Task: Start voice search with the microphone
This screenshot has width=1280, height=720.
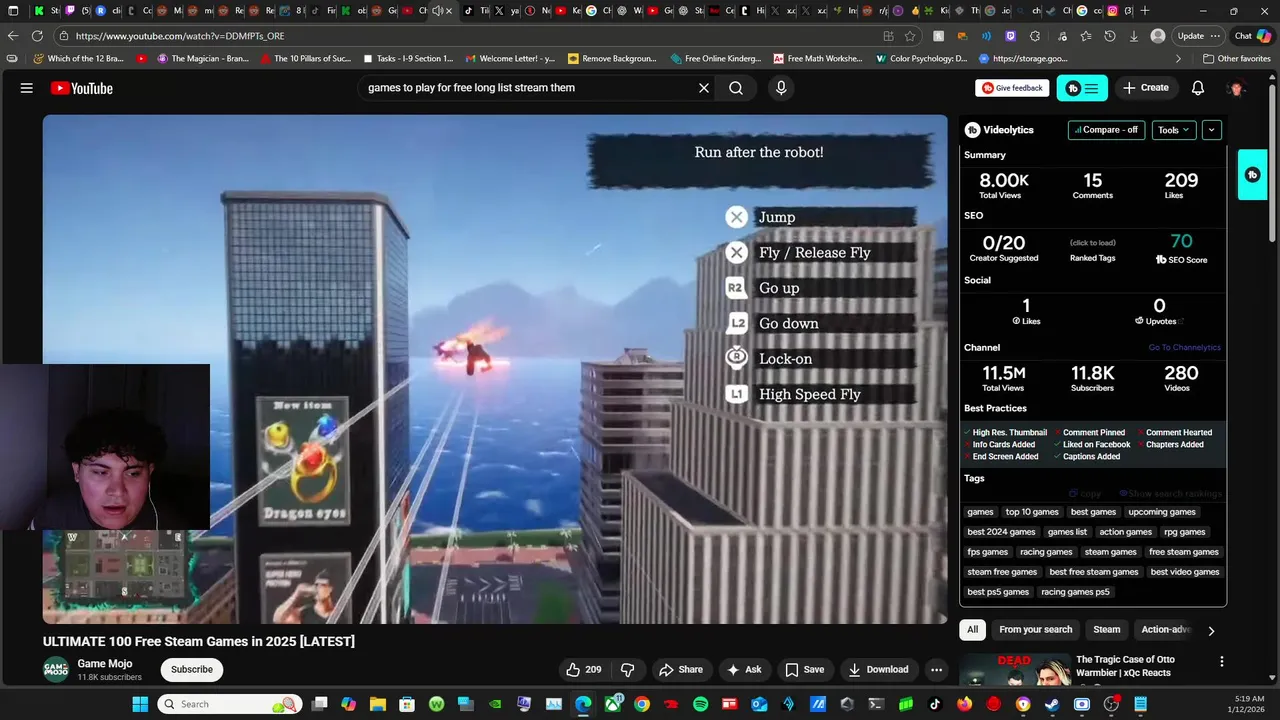Action: click(781, 88)
